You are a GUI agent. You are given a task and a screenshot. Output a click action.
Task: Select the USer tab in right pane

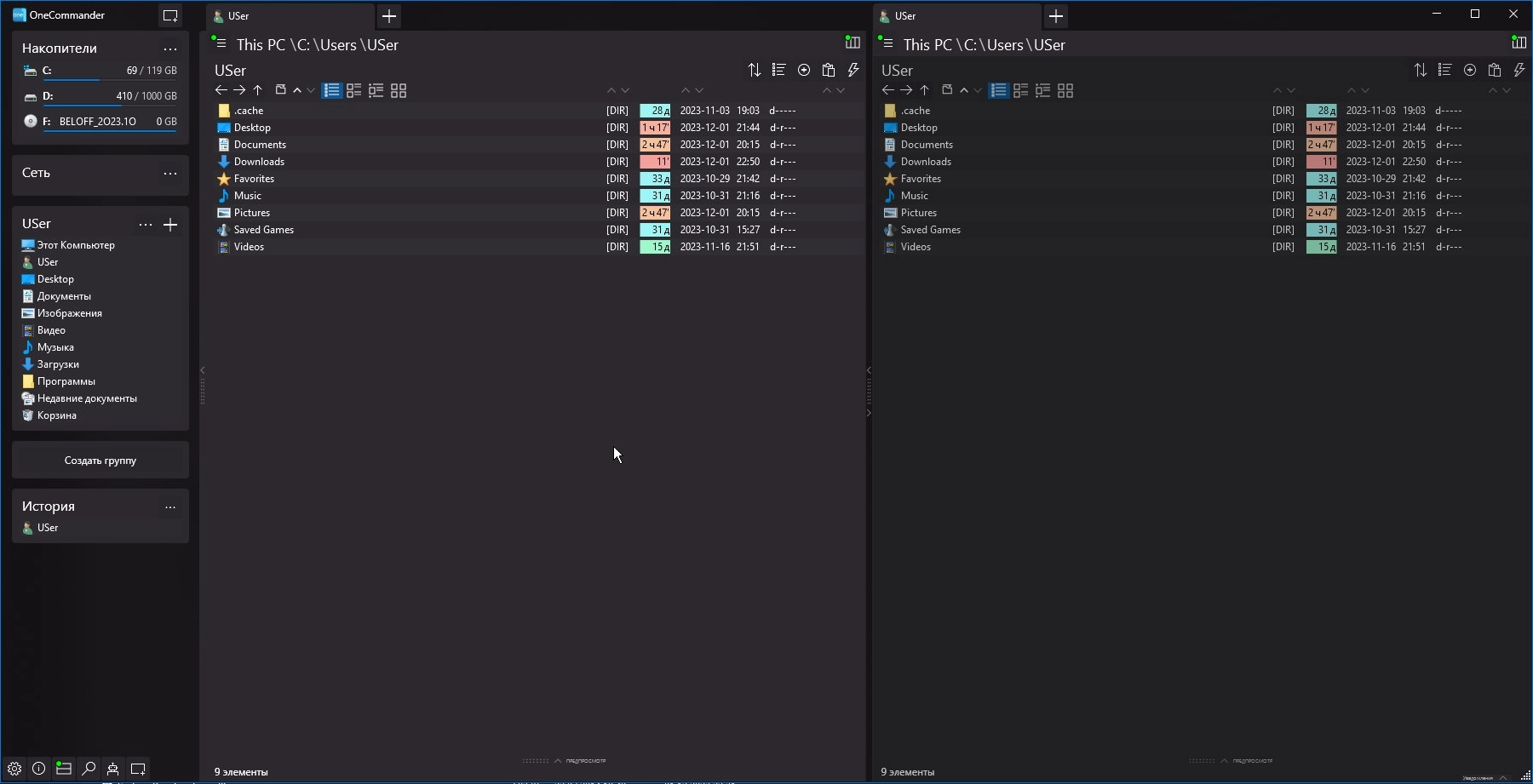pyautogui.click(x=956, y=15)
